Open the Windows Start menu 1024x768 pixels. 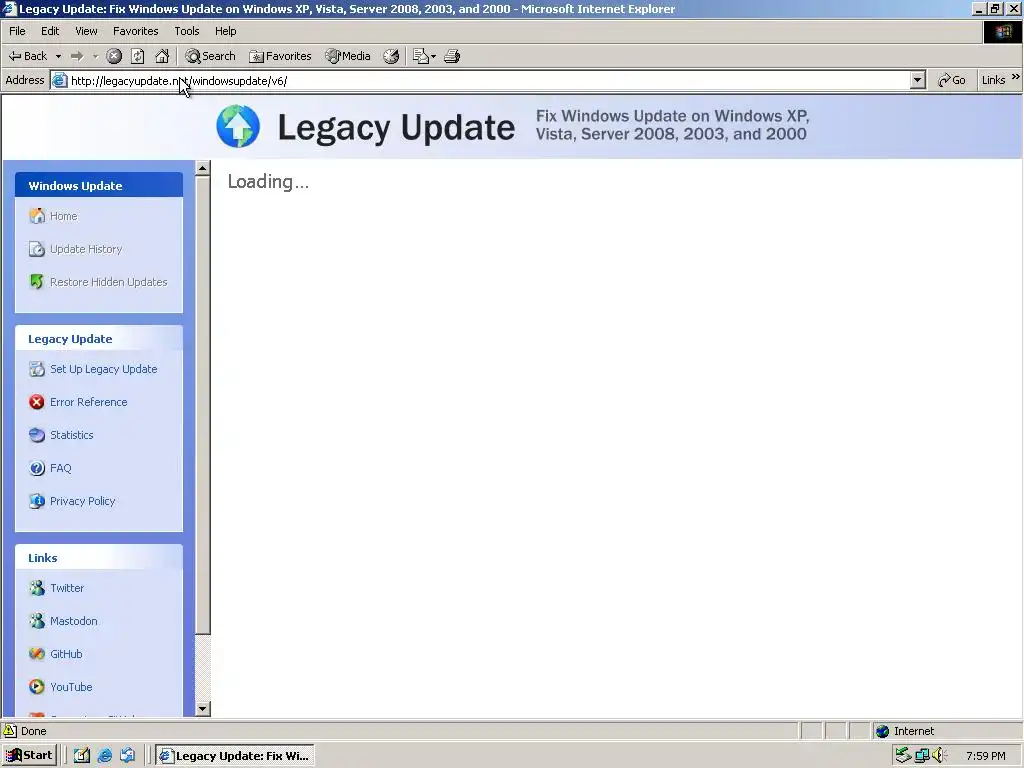29,756
